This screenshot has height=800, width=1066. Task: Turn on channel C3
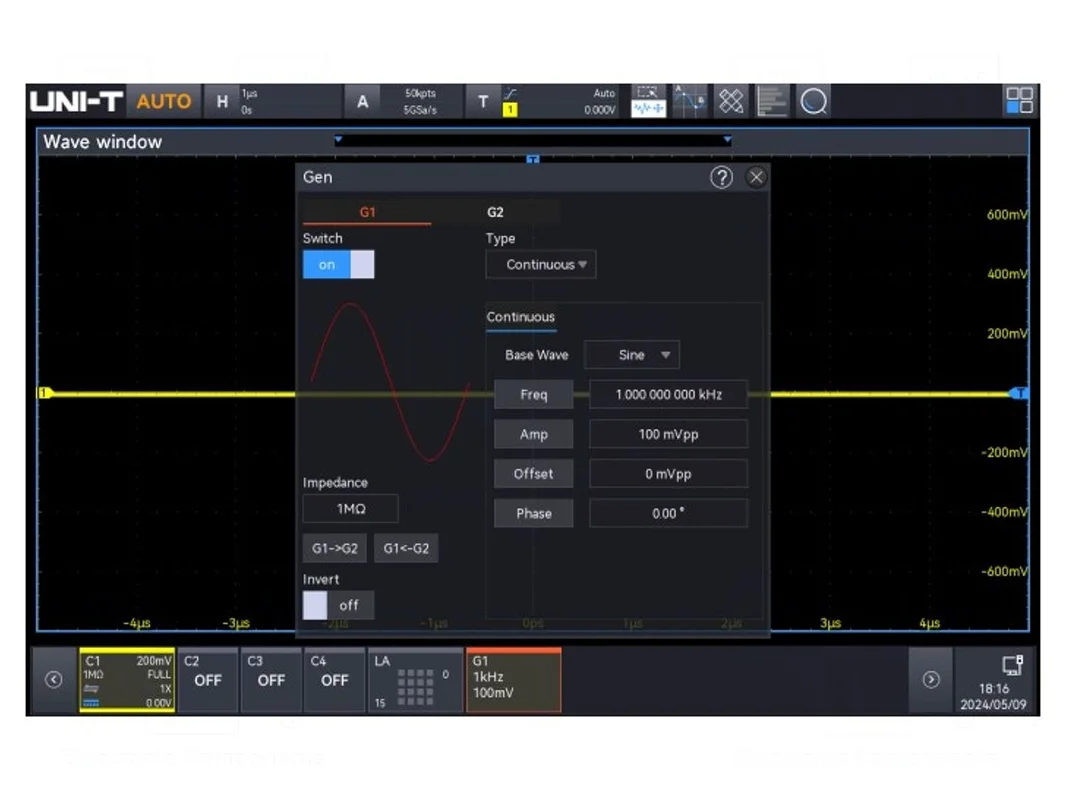point(271,680)
